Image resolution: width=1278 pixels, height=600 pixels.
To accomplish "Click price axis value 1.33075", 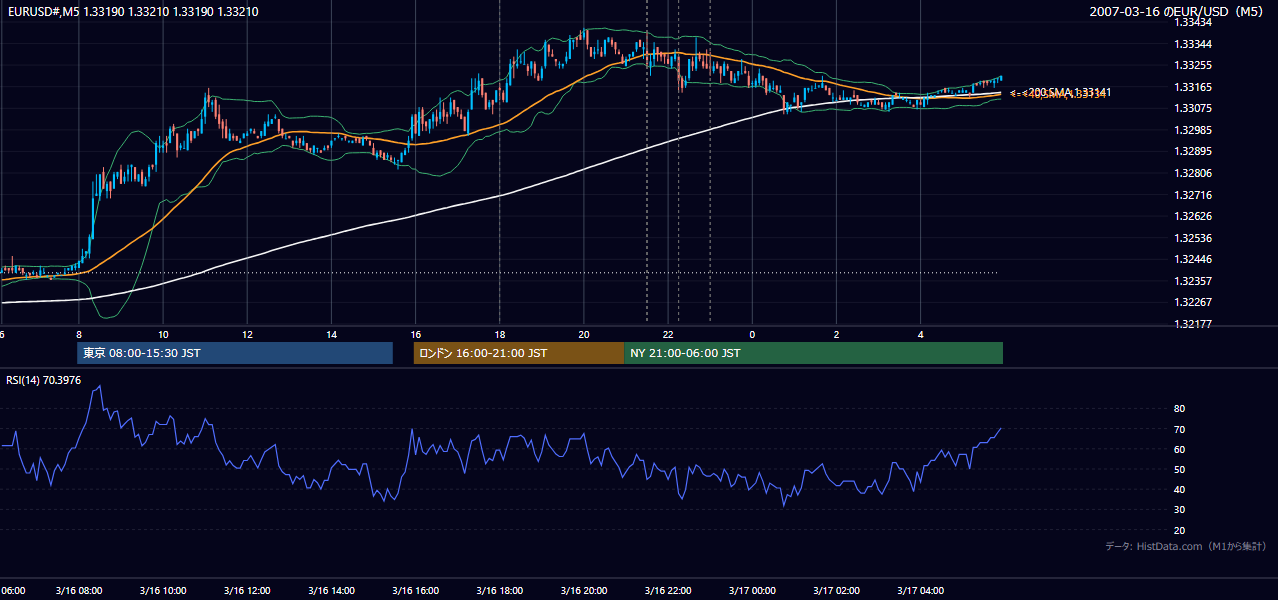I will tap(1192, 108).
